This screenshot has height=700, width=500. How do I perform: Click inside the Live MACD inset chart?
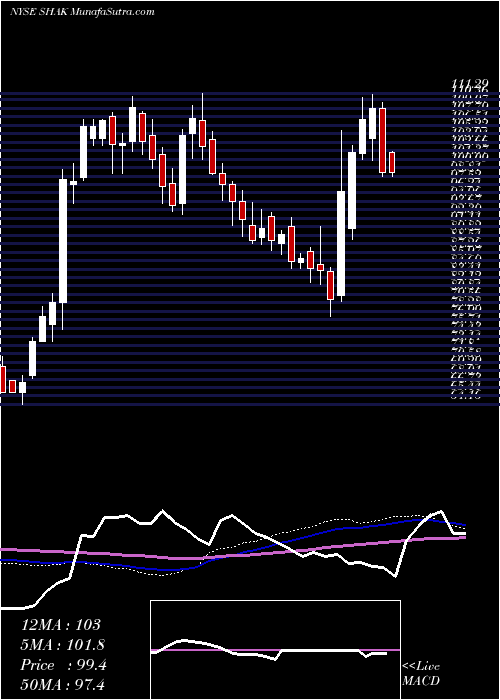coord(275,650)
